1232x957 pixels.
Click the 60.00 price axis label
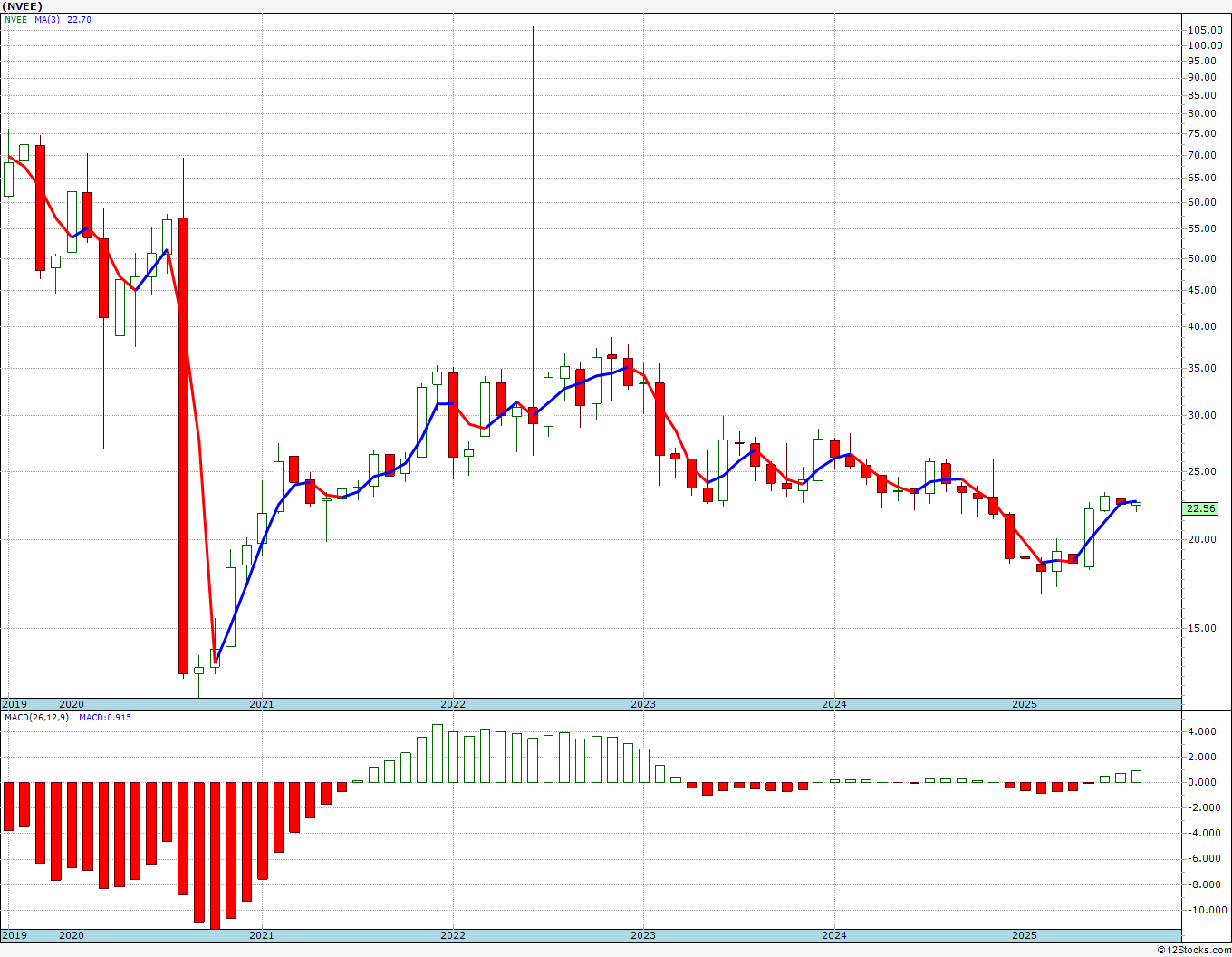1202,203
